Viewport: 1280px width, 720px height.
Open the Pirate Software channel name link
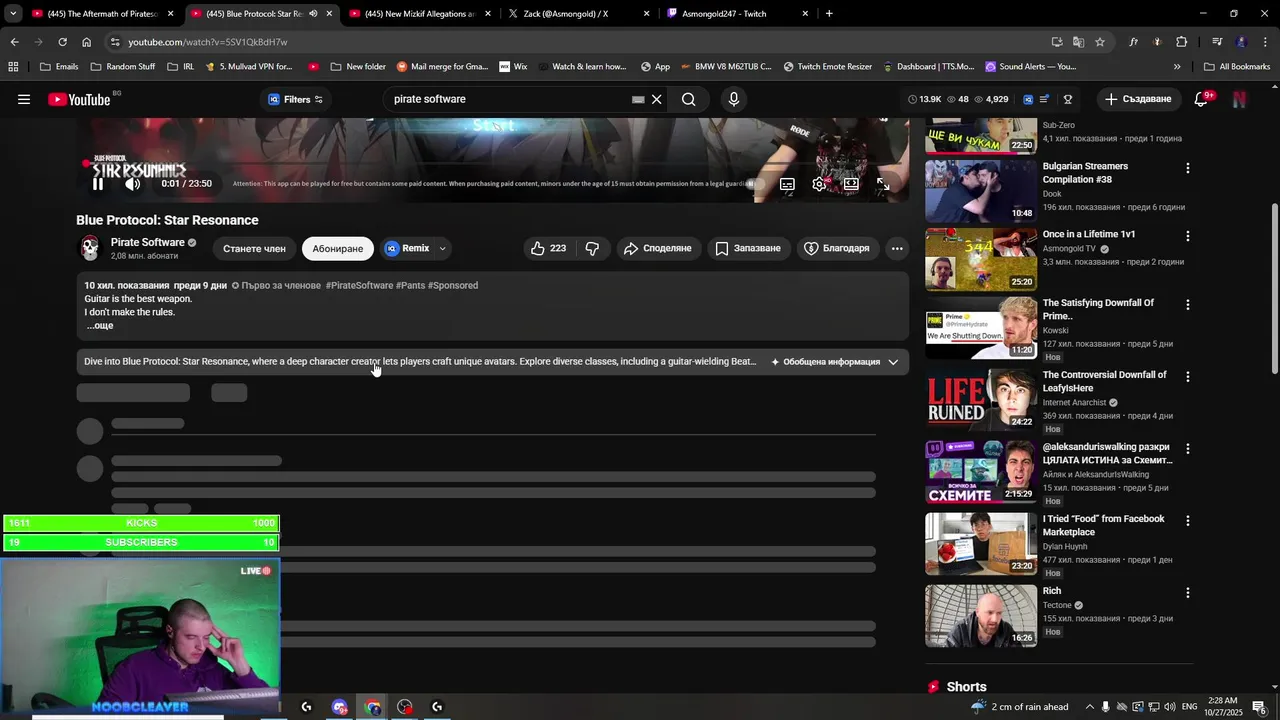(147, 242)
